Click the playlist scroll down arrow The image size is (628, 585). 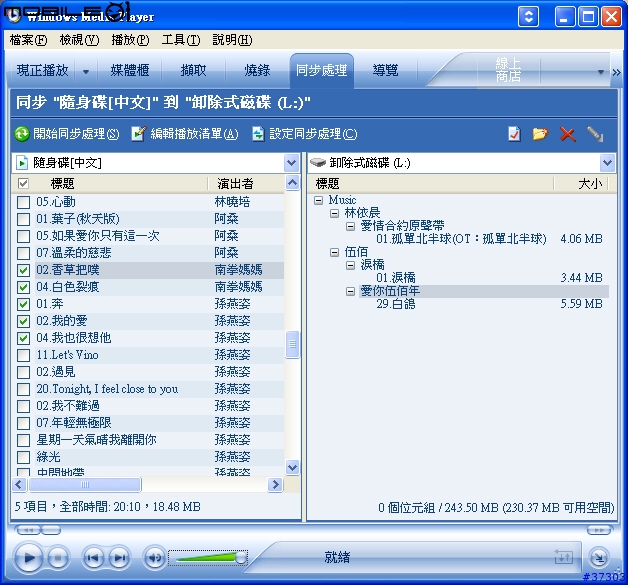click(x=292, y=467)
